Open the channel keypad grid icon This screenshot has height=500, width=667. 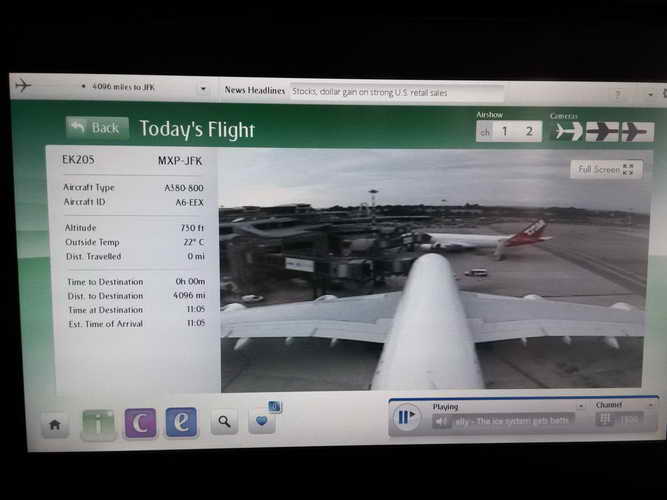604,420
